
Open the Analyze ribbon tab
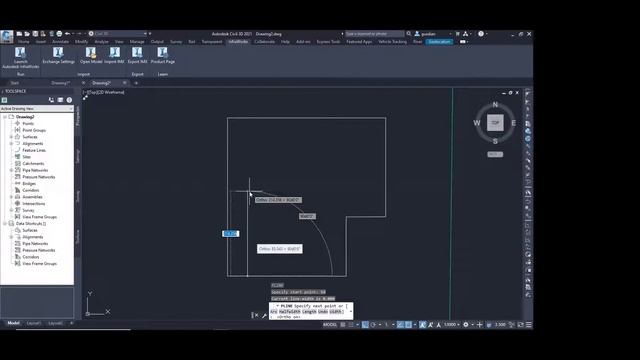(101, 42)
